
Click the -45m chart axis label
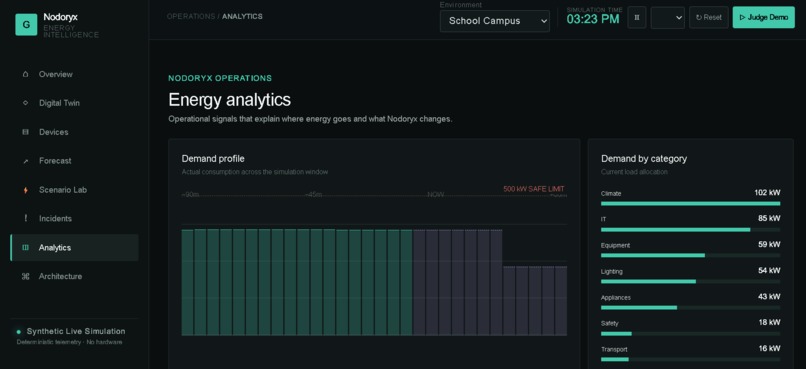(x=314, y=195)
